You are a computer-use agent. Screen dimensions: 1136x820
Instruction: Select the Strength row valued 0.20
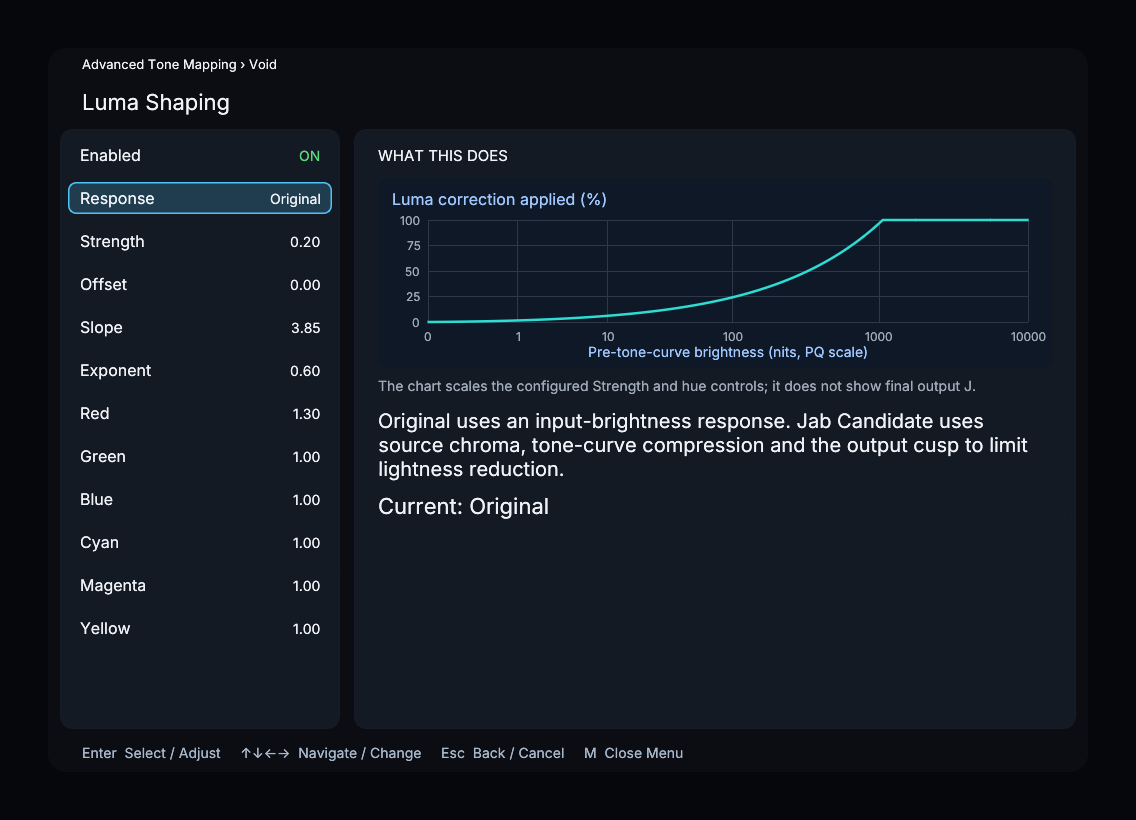pyautogui.click(x=200, y=241)
